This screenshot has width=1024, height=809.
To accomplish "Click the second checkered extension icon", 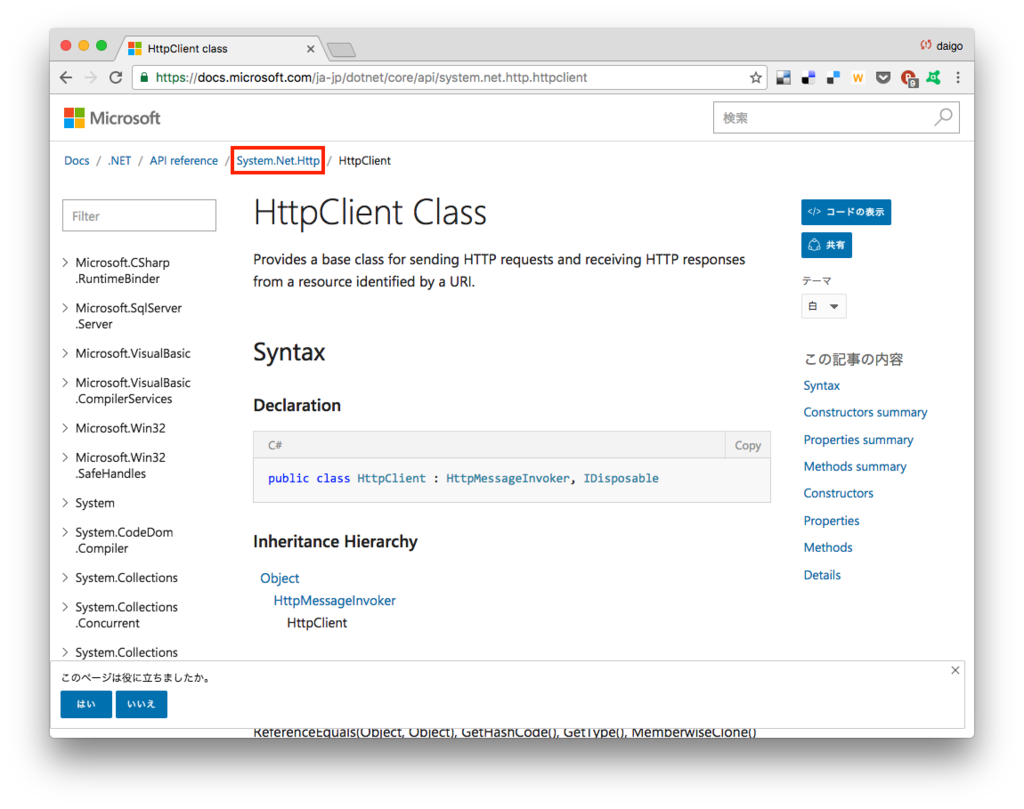I will tap(808, 78).
